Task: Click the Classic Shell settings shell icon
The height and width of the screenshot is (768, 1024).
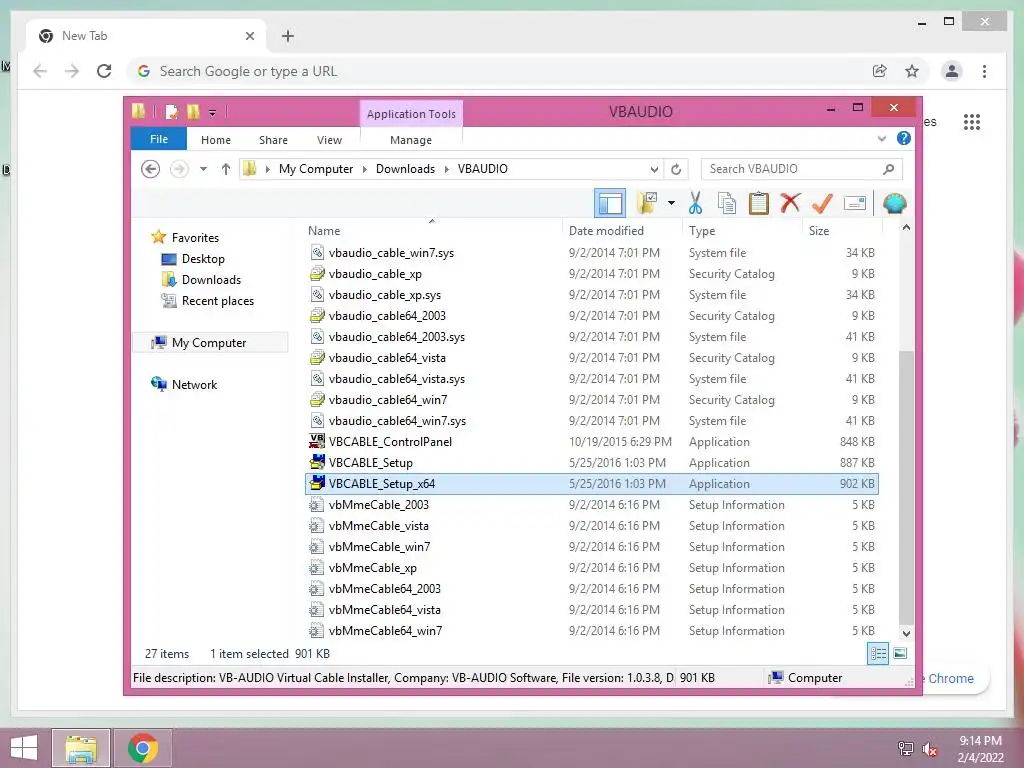Action: pos(894,203)
